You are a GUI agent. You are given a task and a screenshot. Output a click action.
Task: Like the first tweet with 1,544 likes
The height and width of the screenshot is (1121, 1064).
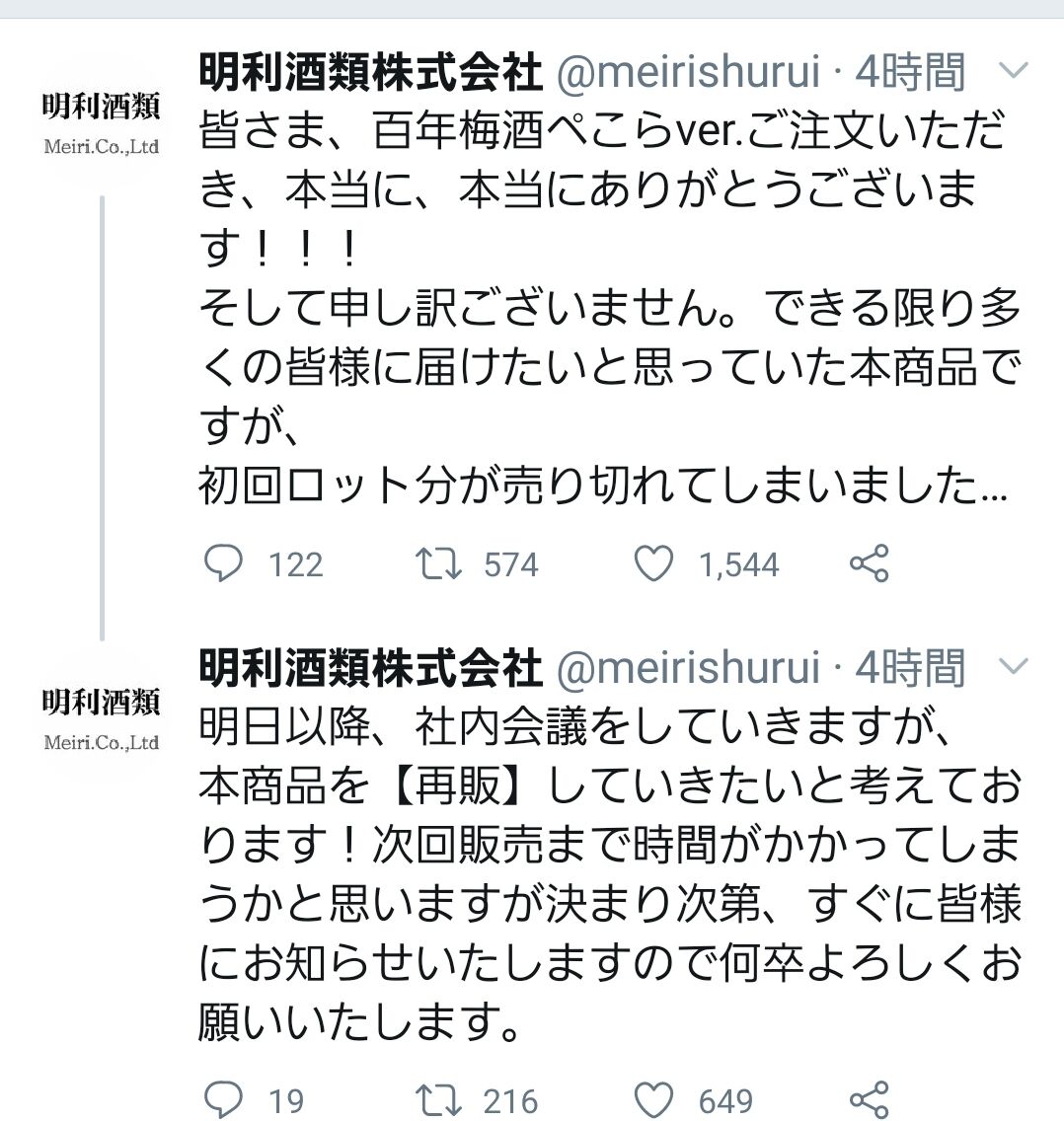pos(652,563)
